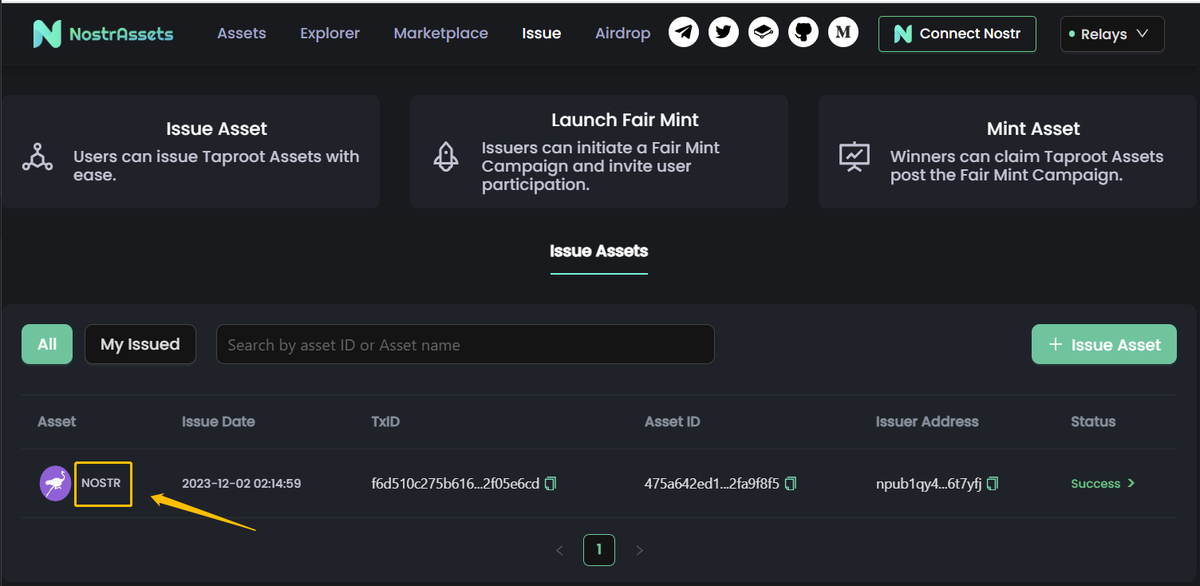Click the Asset column header

(x=57, y=422)
